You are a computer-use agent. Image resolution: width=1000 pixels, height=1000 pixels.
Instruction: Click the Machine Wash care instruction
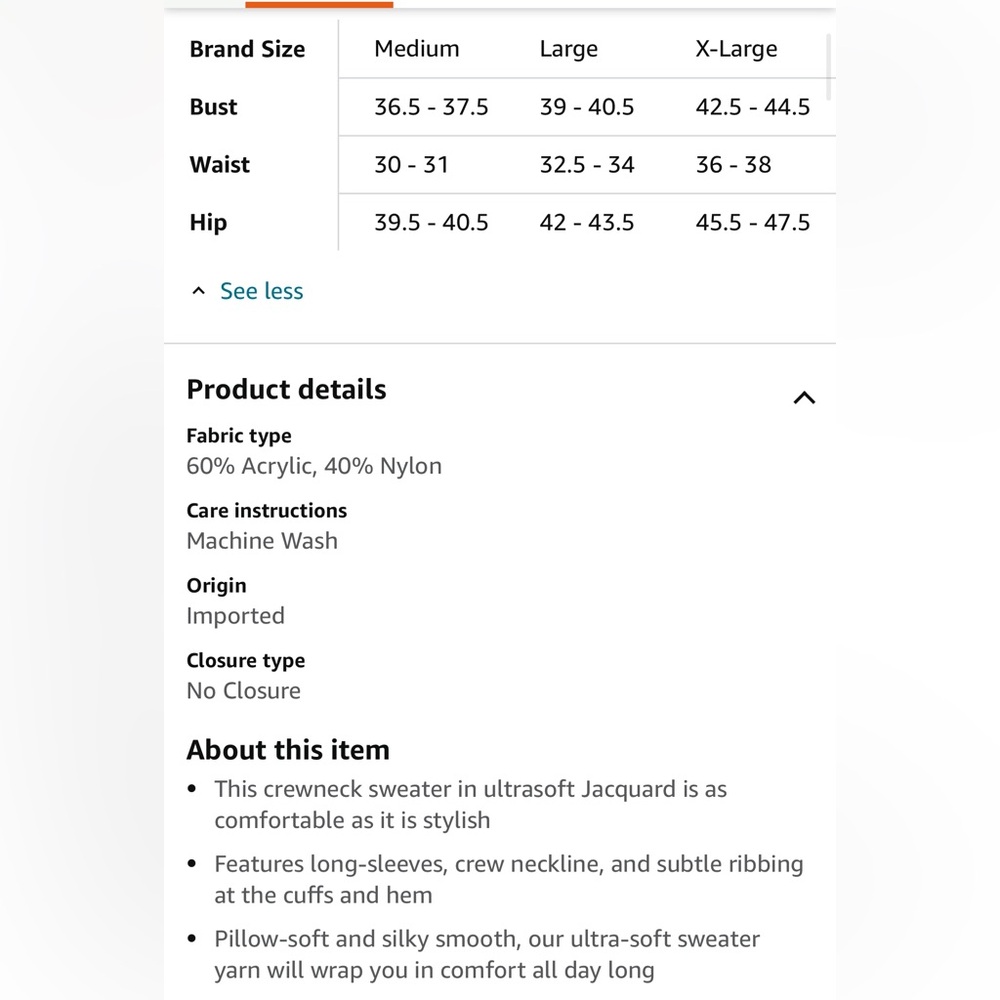point(262,541)
